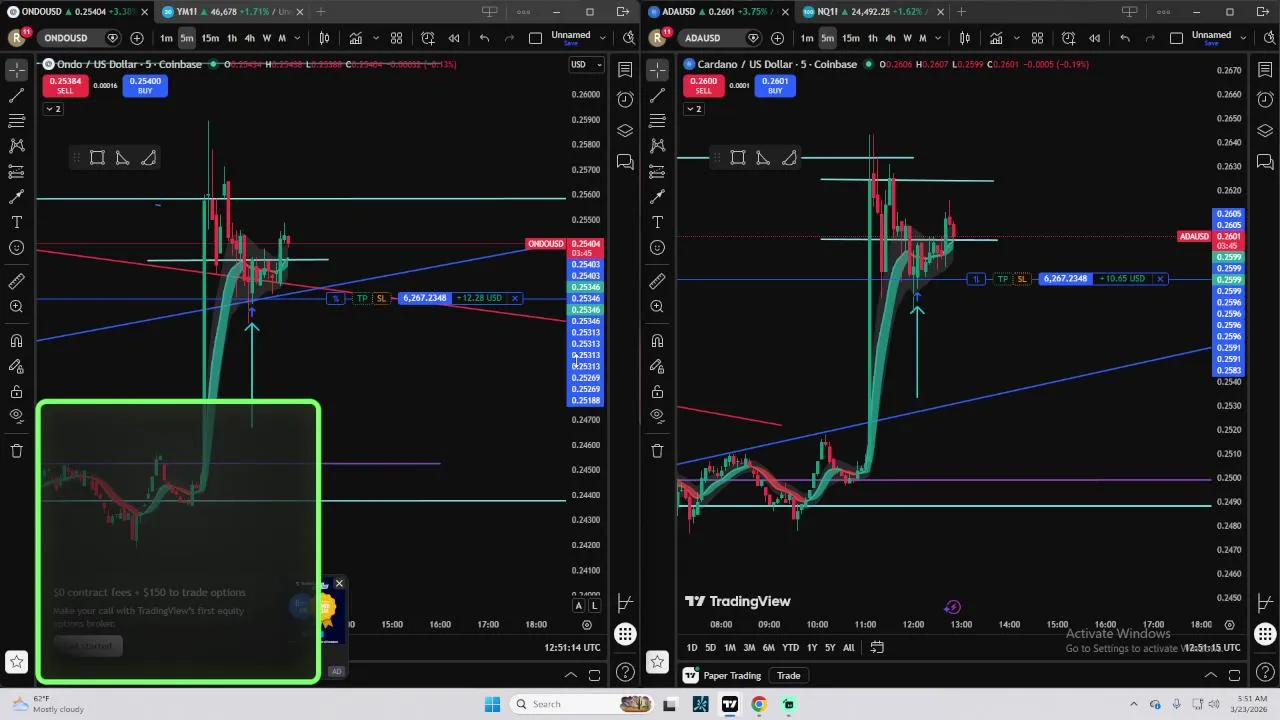
Task: Open Windows taskbar Search box
Action: pyautogui.click(x=582, y=704)
